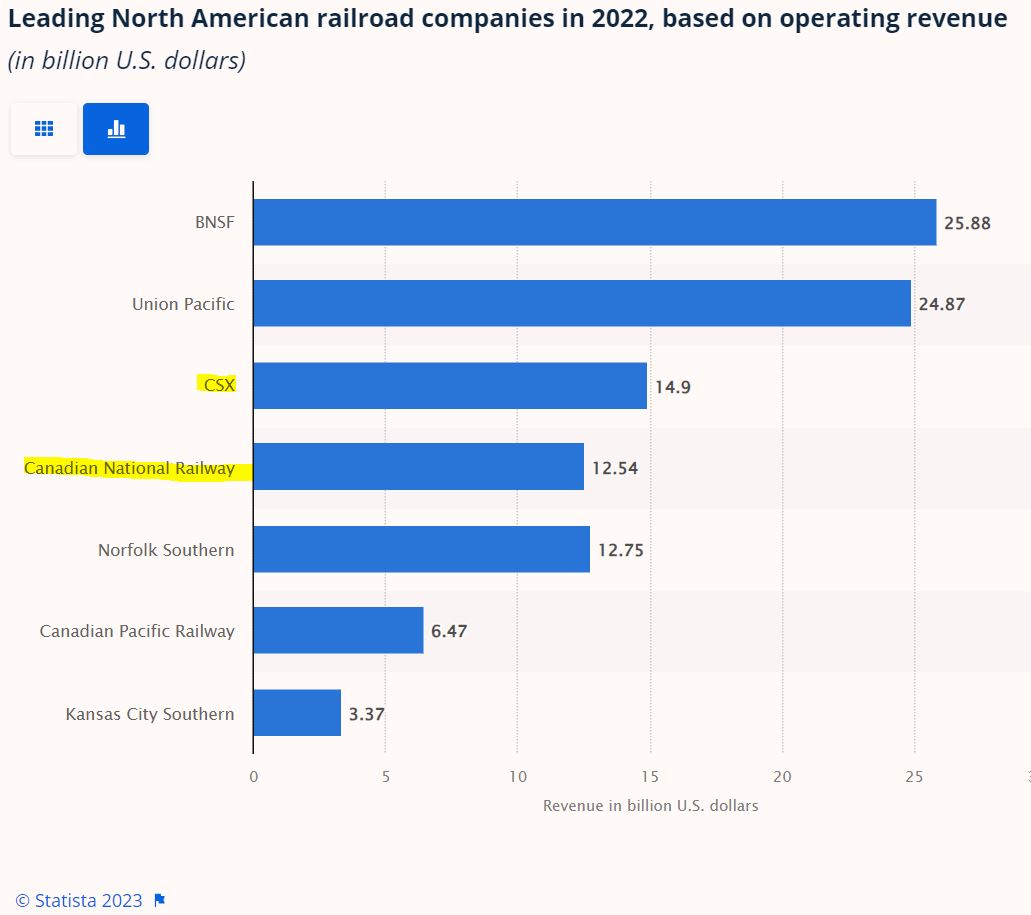Click the BNSF revenue bar
Image resolution: width=1031 pixels, height=915 pixels.
coord(594,222)
